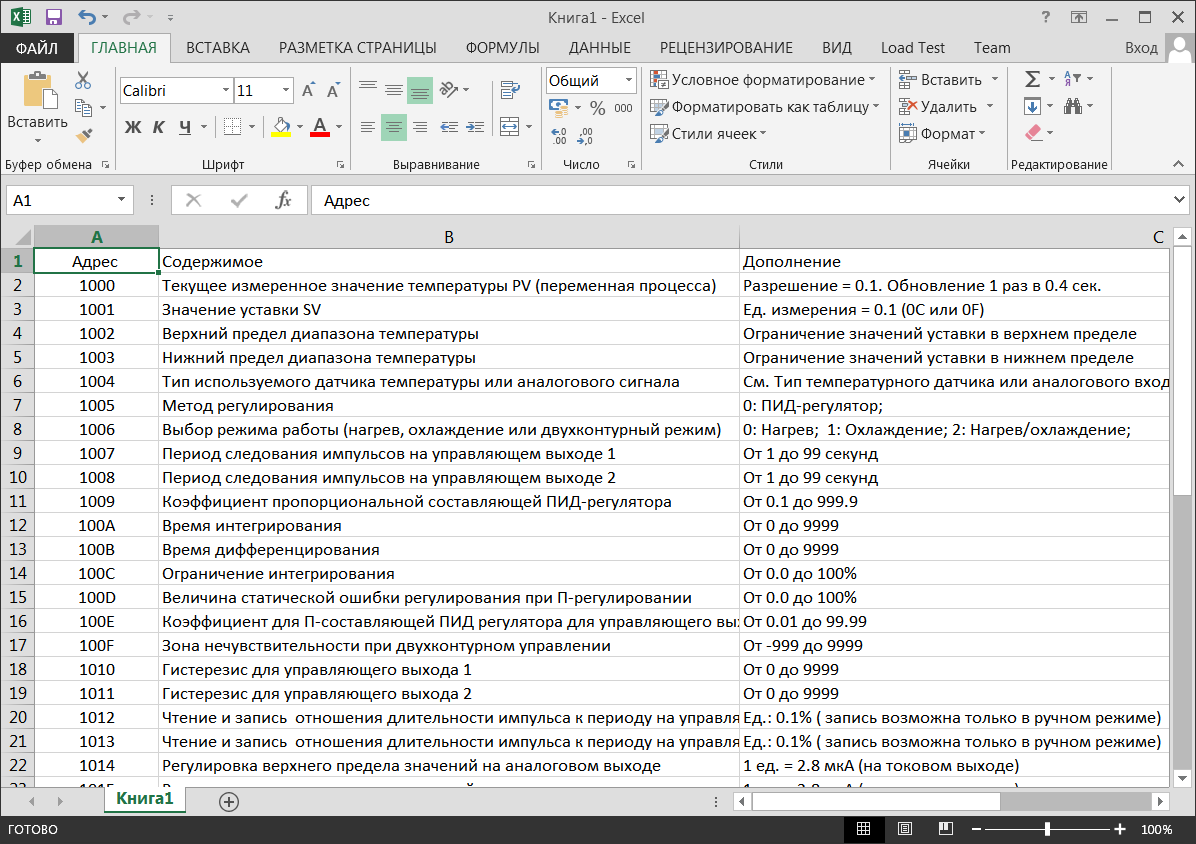Adjust the zoom slider handle

coord(1047,829)
